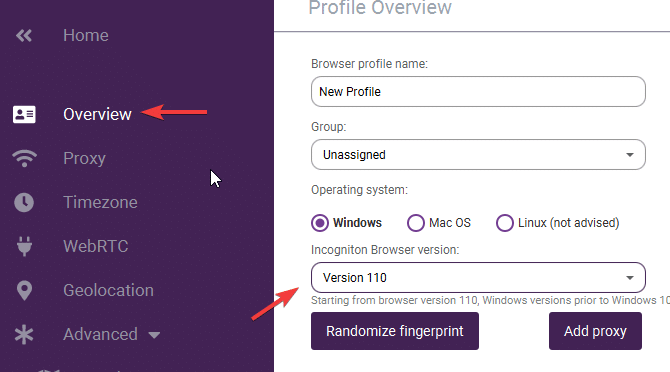Click the Add proxy button
Viewport: 670px width, 372px height.
[595, 331]
